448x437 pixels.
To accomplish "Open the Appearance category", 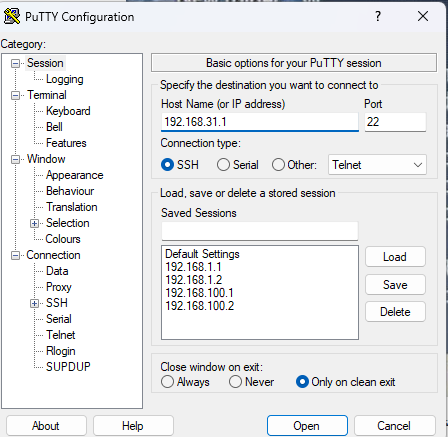I will coord(75,175).
